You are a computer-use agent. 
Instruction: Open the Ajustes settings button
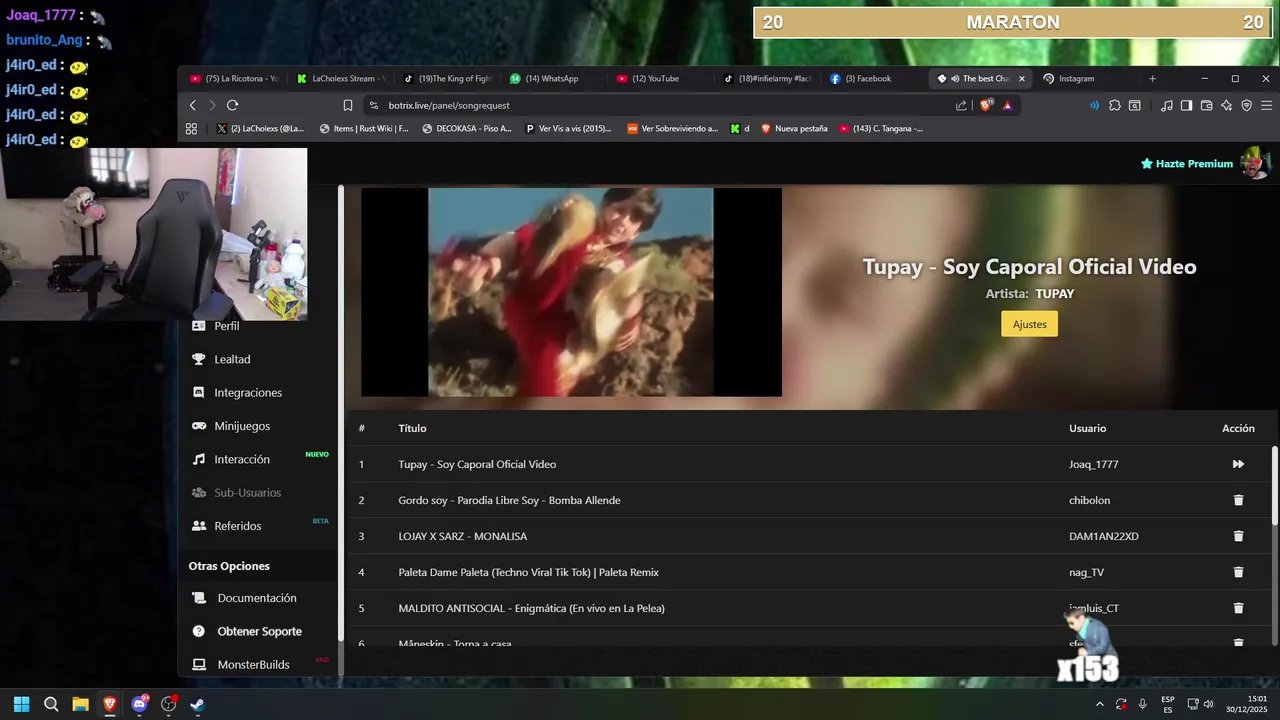point(1029,324)
